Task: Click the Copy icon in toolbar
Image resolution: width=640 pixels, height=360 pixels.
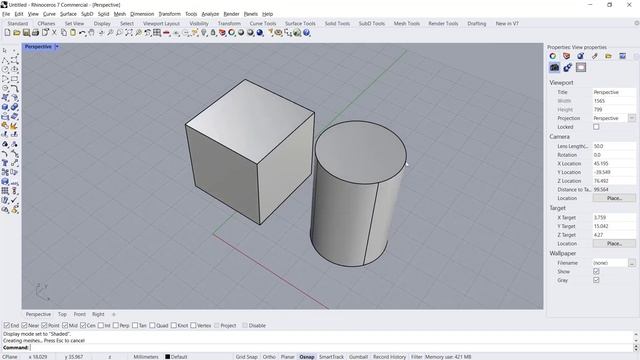Action: click(64, 32)
